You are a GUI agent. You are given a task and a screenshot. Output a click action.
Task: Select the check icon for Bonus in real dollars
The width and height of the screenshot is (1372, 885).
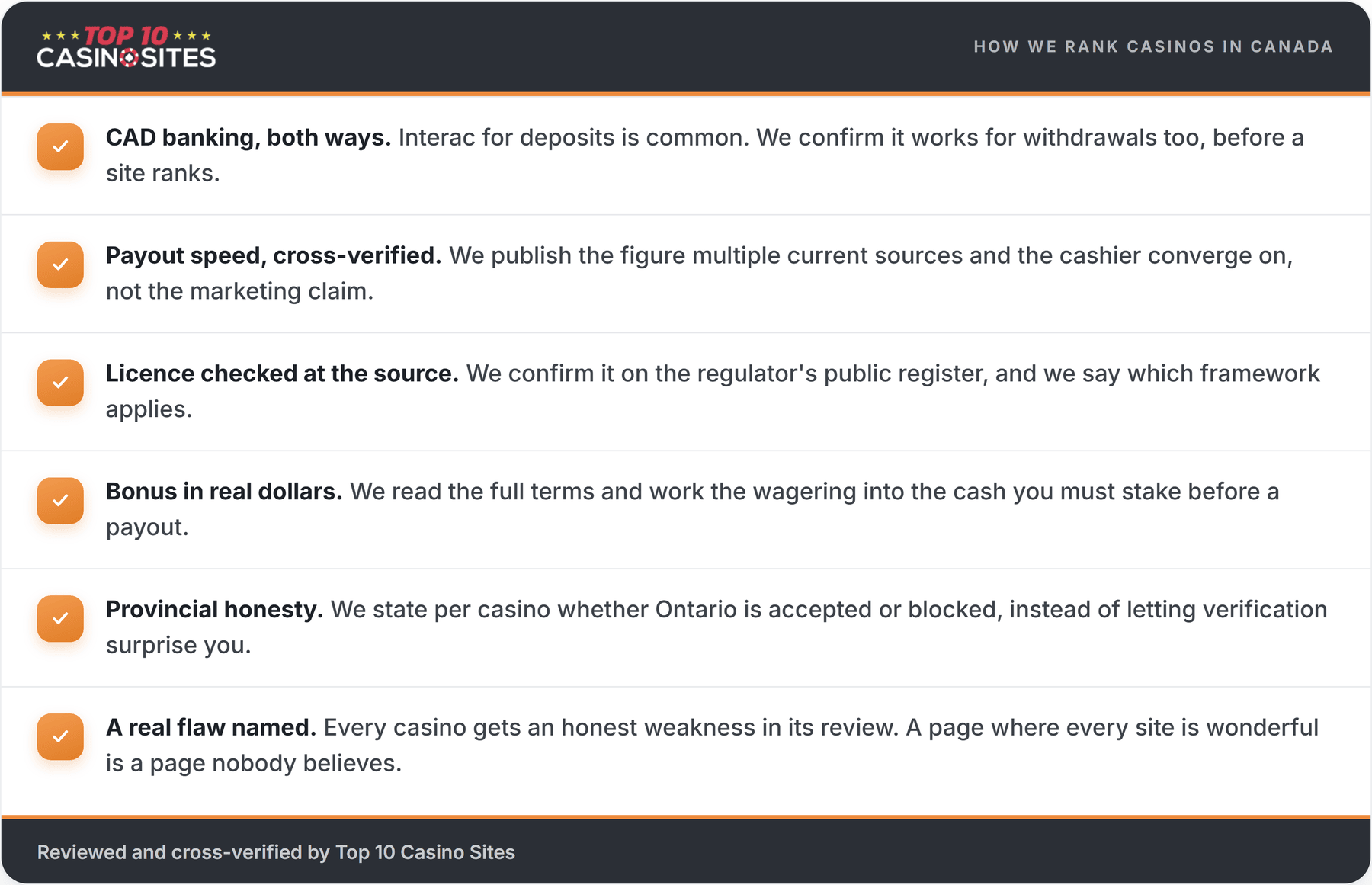tap(60, 501)
